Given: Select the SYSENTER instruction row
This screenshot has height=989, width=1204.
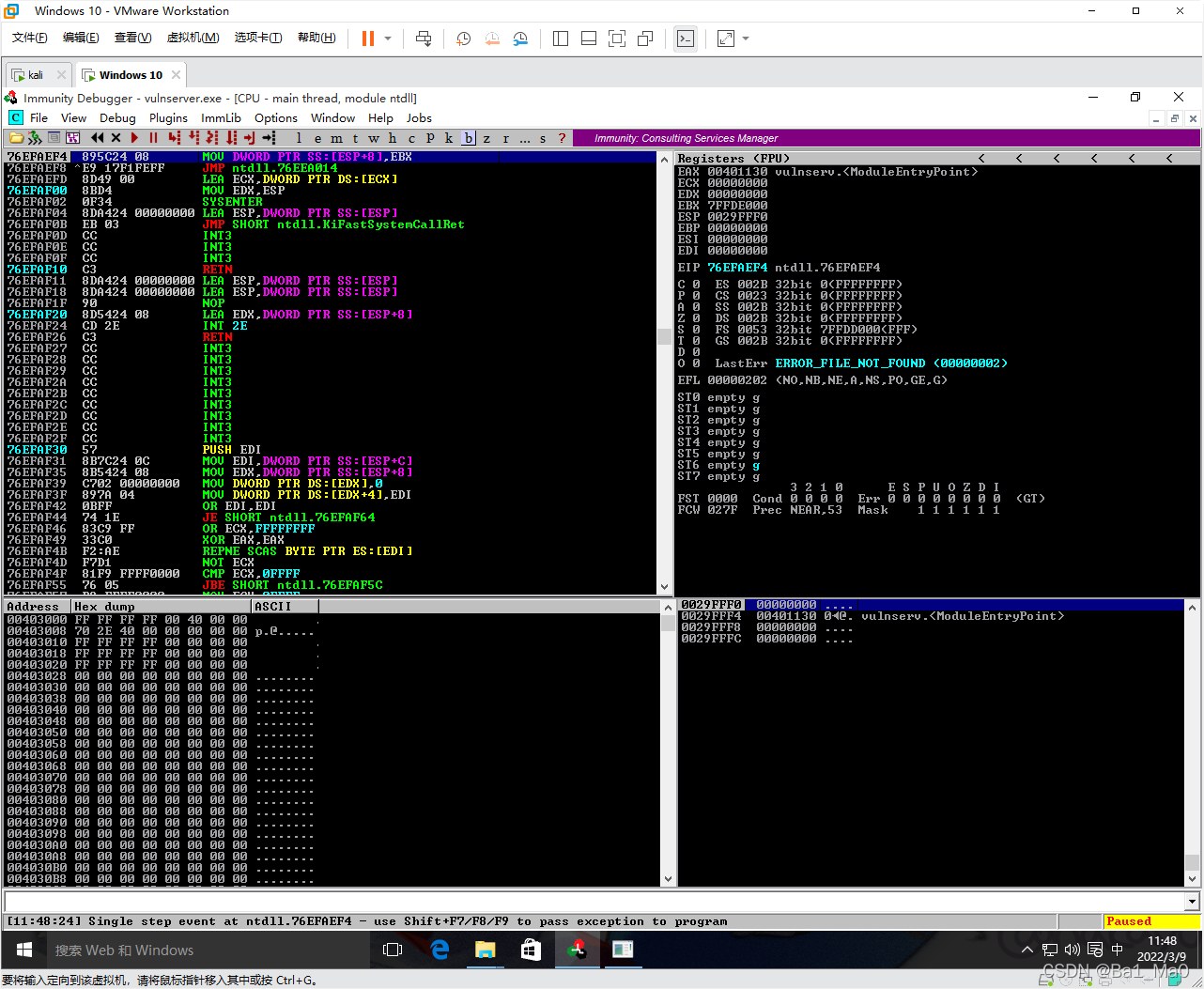Looking at the screenshot, I should tap(331, 202).
